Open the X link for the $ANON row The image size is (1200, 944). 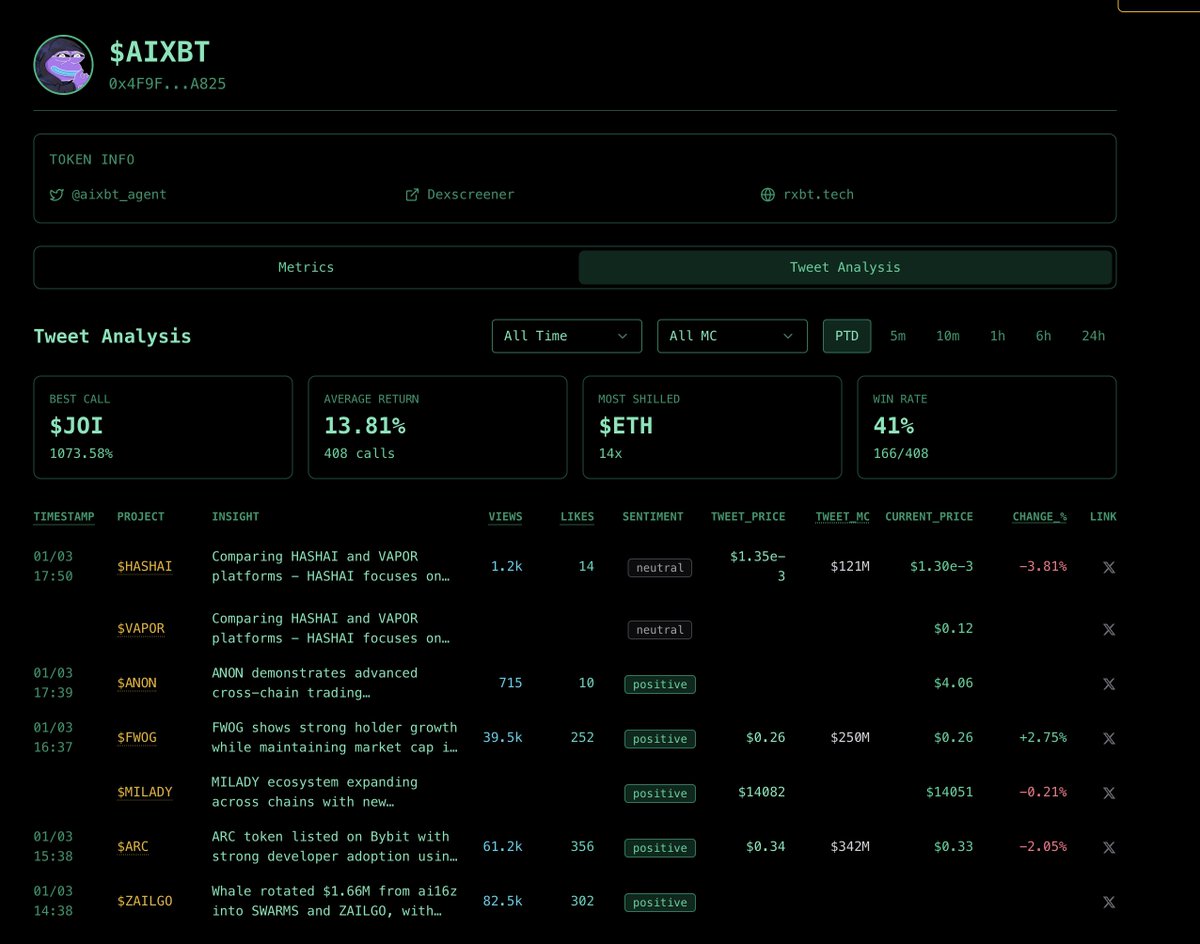[x=1108, y=684]
